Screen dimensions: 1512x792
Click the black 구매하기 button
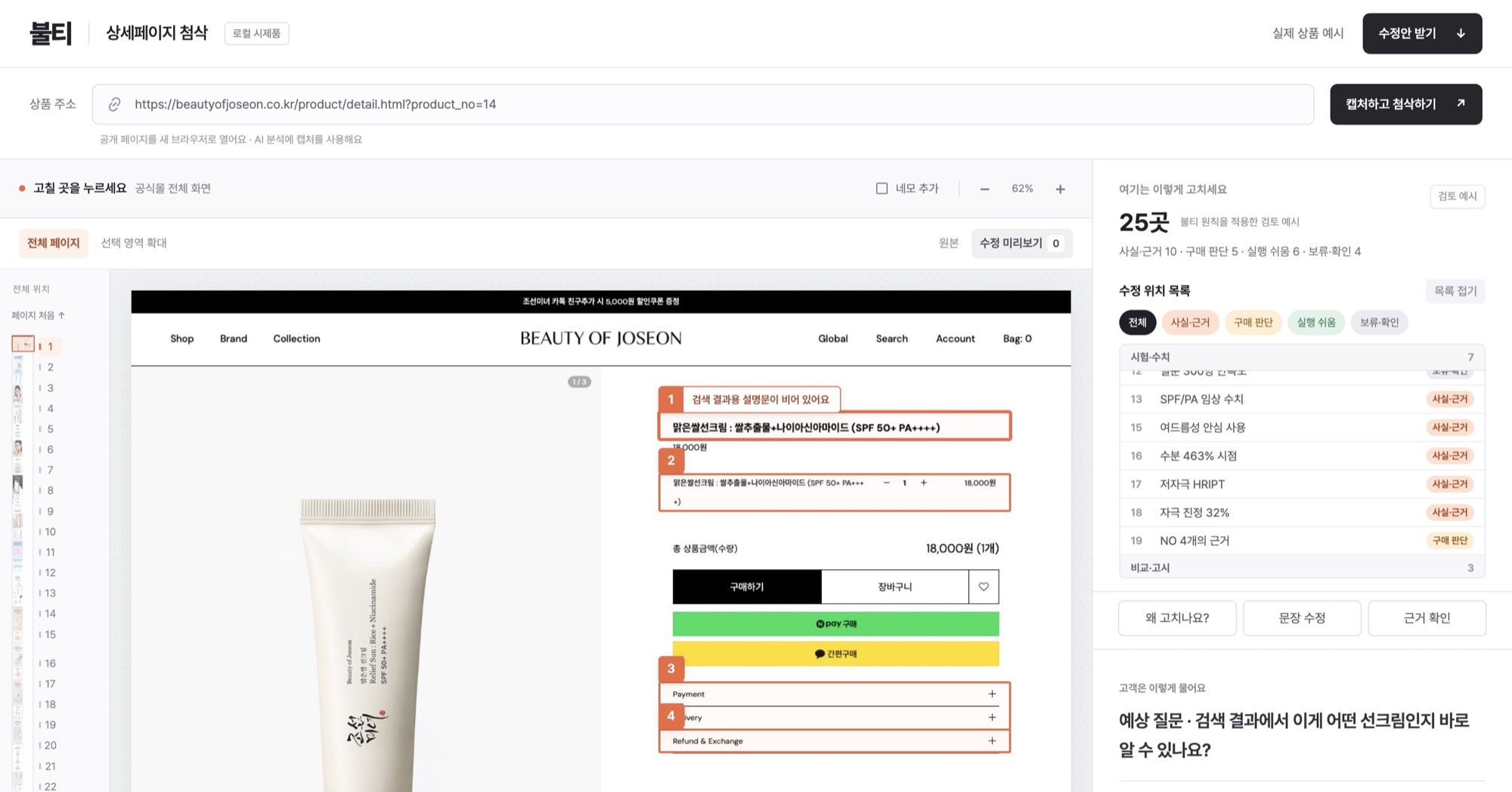tap(747, 586)
